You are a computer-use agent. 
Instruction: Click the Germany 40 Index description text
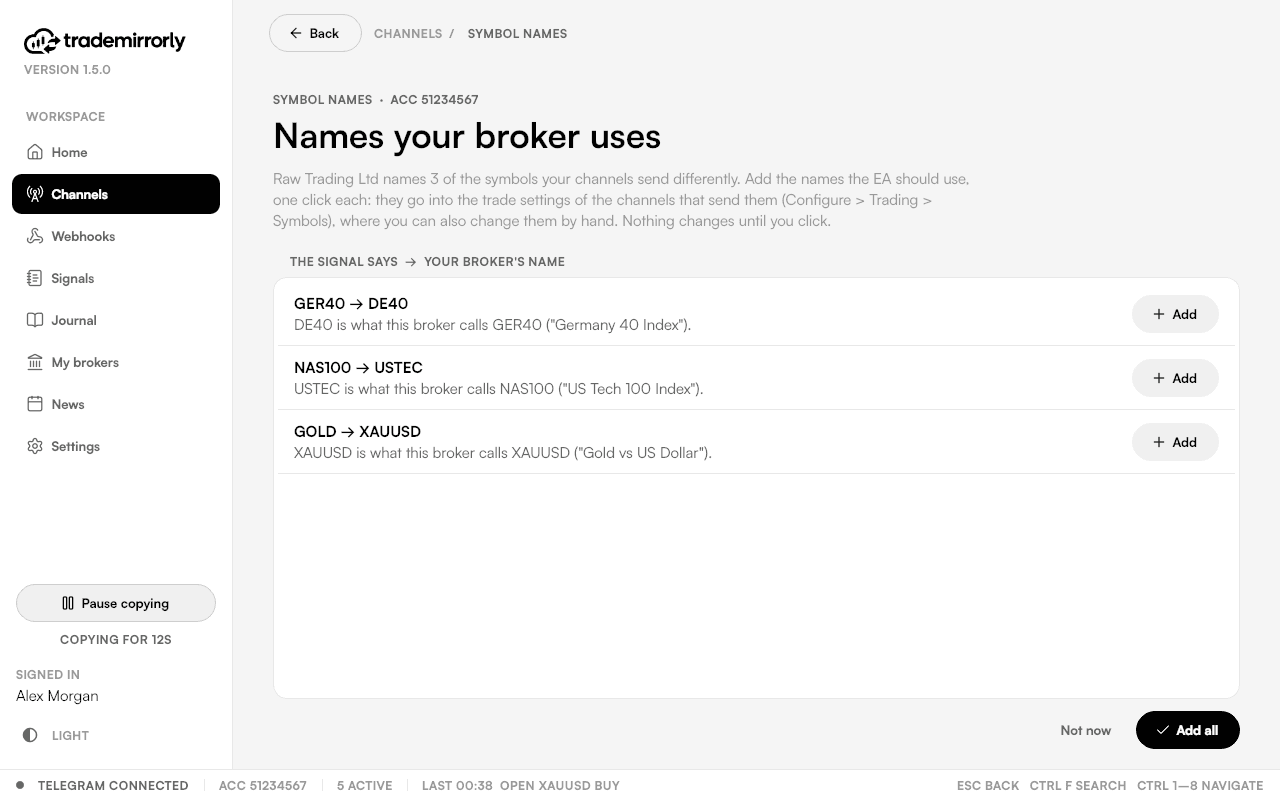pos(492,324)
